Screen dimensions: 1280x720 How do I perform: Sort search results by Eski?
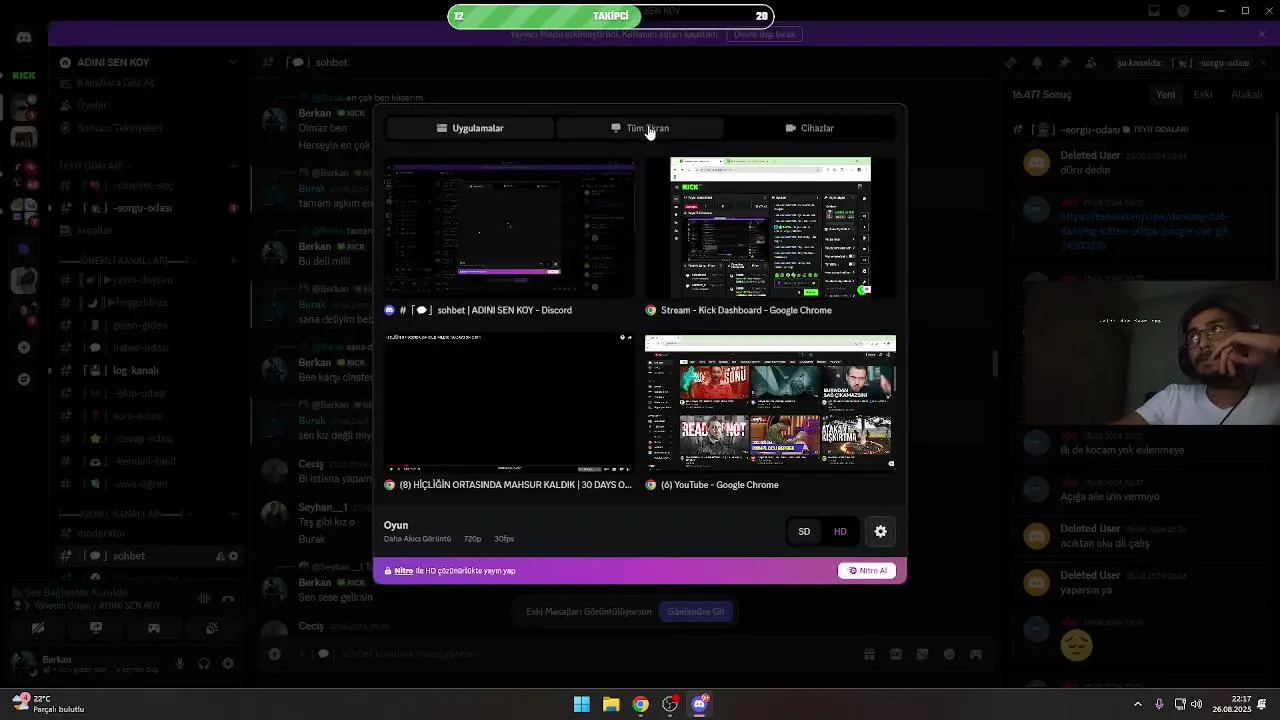click(x=1203, y=95)
